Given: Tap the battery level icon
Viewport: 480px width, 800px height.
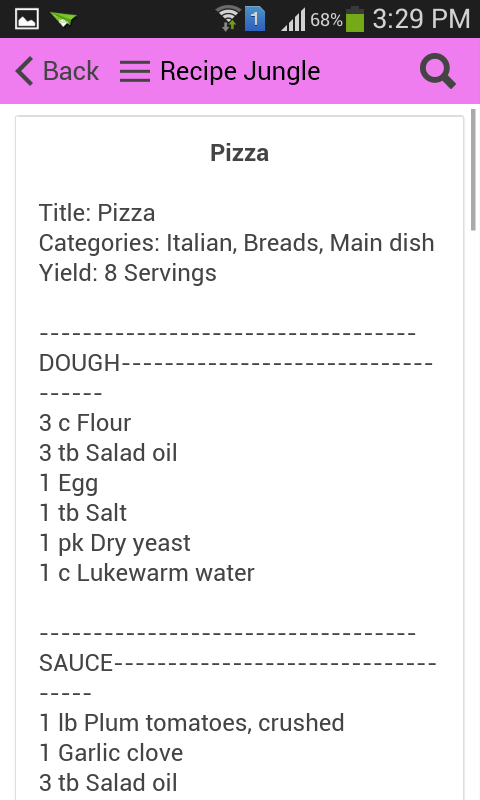Looking at the screenshot, I should [355, 19].
